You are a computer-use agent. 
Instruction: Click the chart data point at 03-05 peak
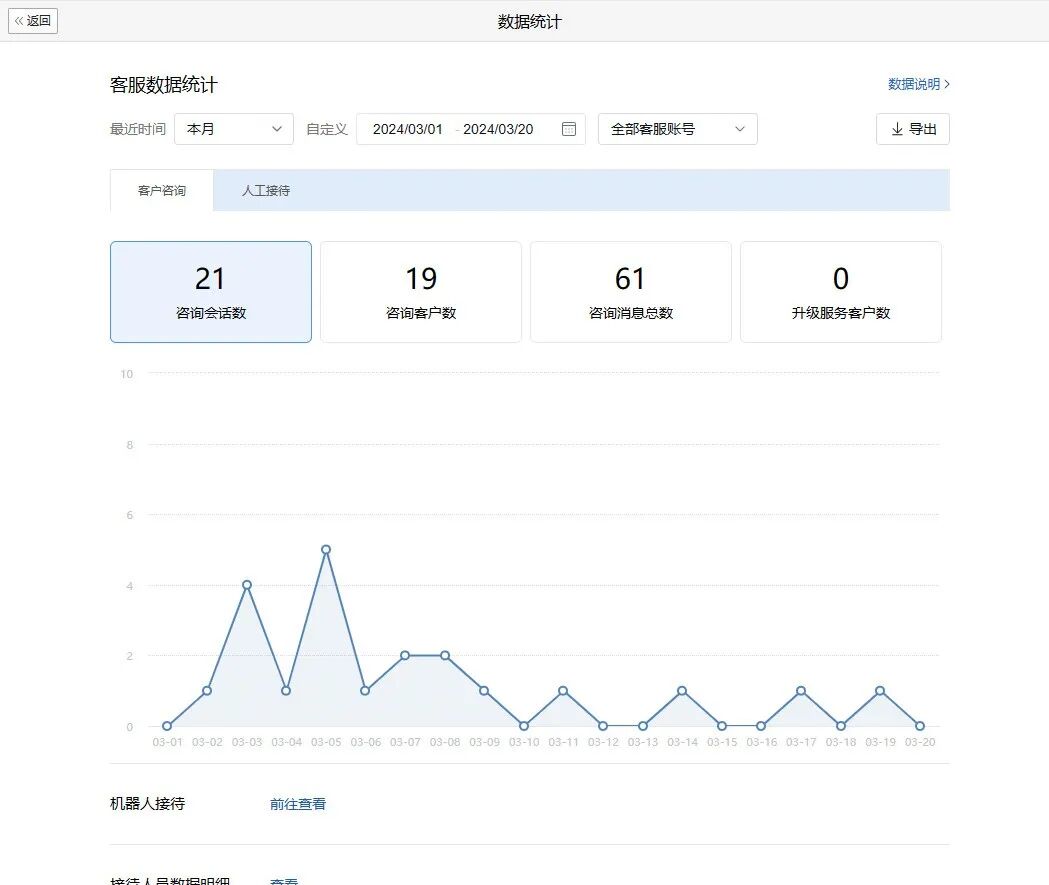[x=325, y=549]
